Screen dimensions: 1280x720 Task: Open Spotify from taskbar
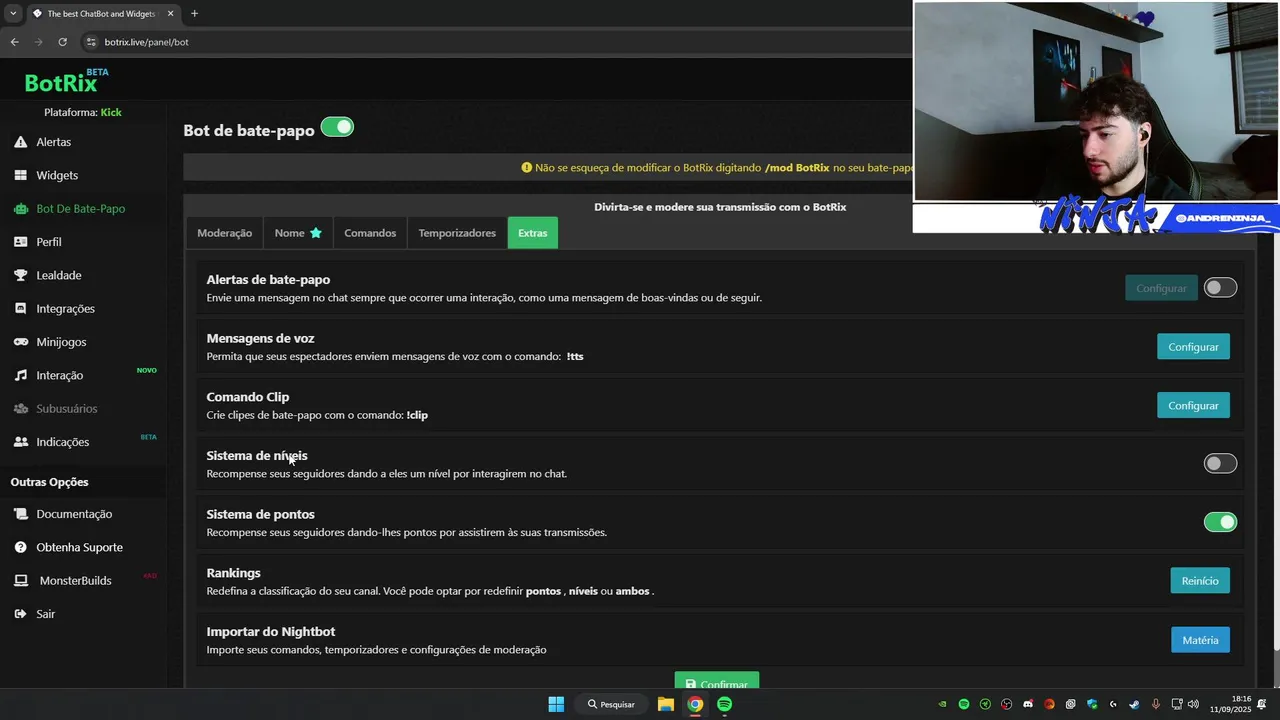point(724,704)
